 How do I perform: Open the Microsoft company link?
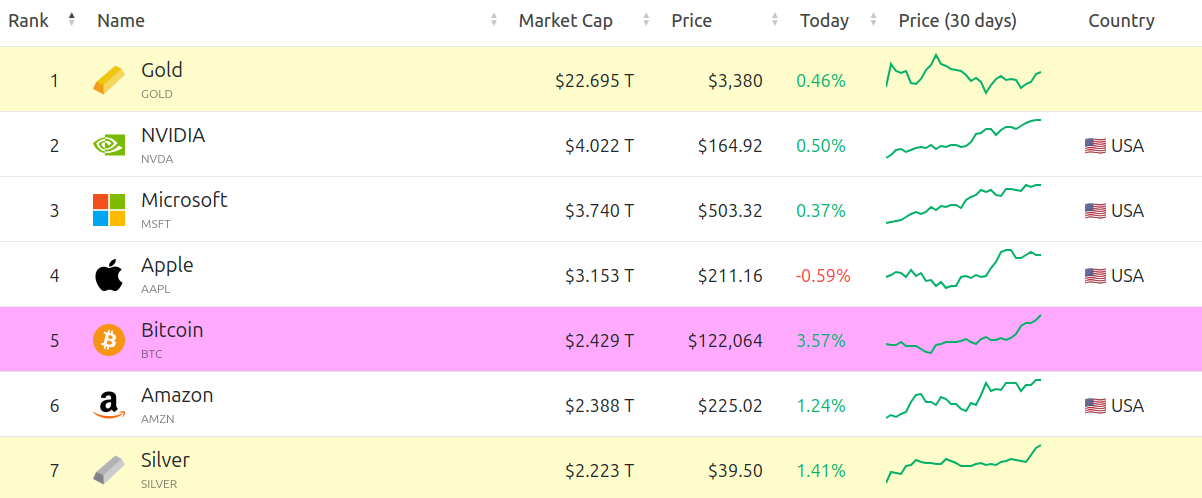coord(184,200)
